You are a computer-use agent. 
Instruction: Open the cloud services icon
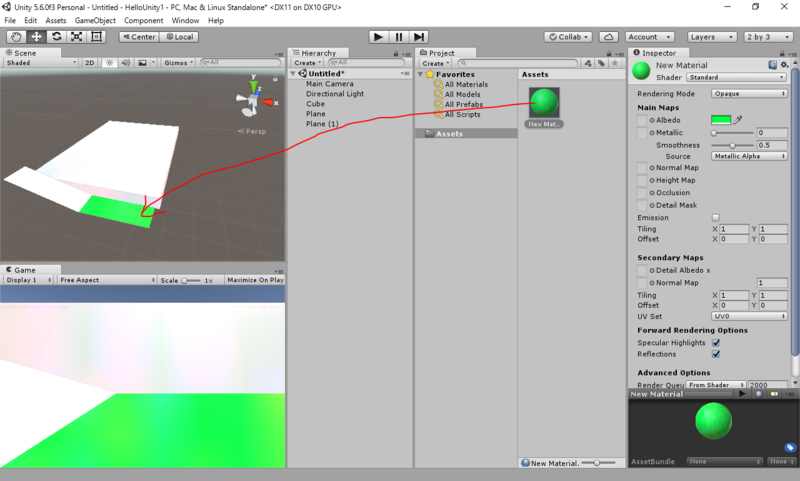(608, 37)
